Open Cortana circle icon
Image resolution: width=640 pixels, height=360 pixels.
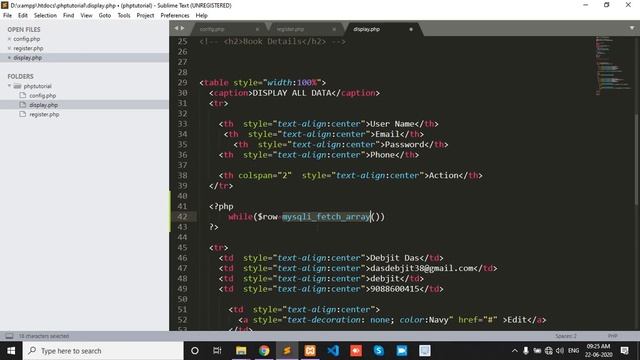tap(195, 351)
